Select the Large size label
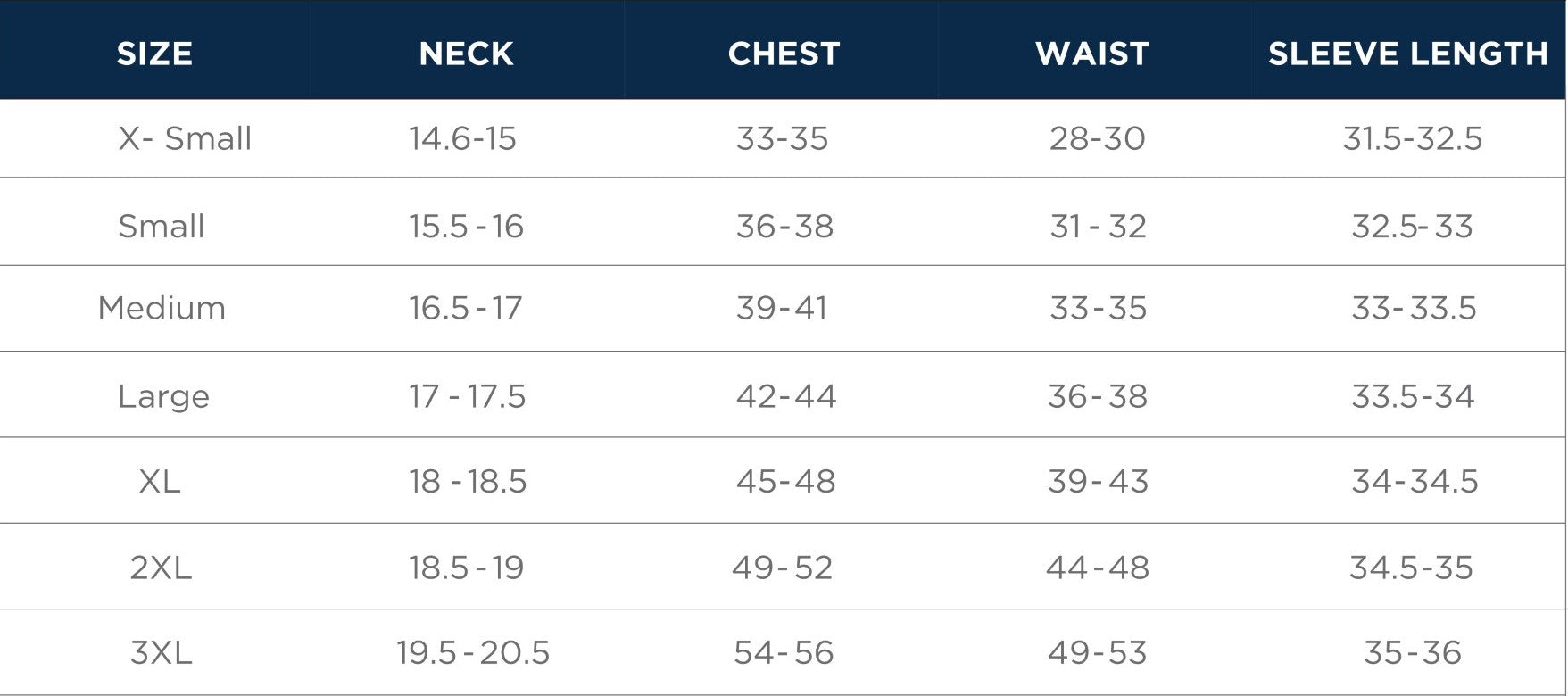 click(163, 395)
